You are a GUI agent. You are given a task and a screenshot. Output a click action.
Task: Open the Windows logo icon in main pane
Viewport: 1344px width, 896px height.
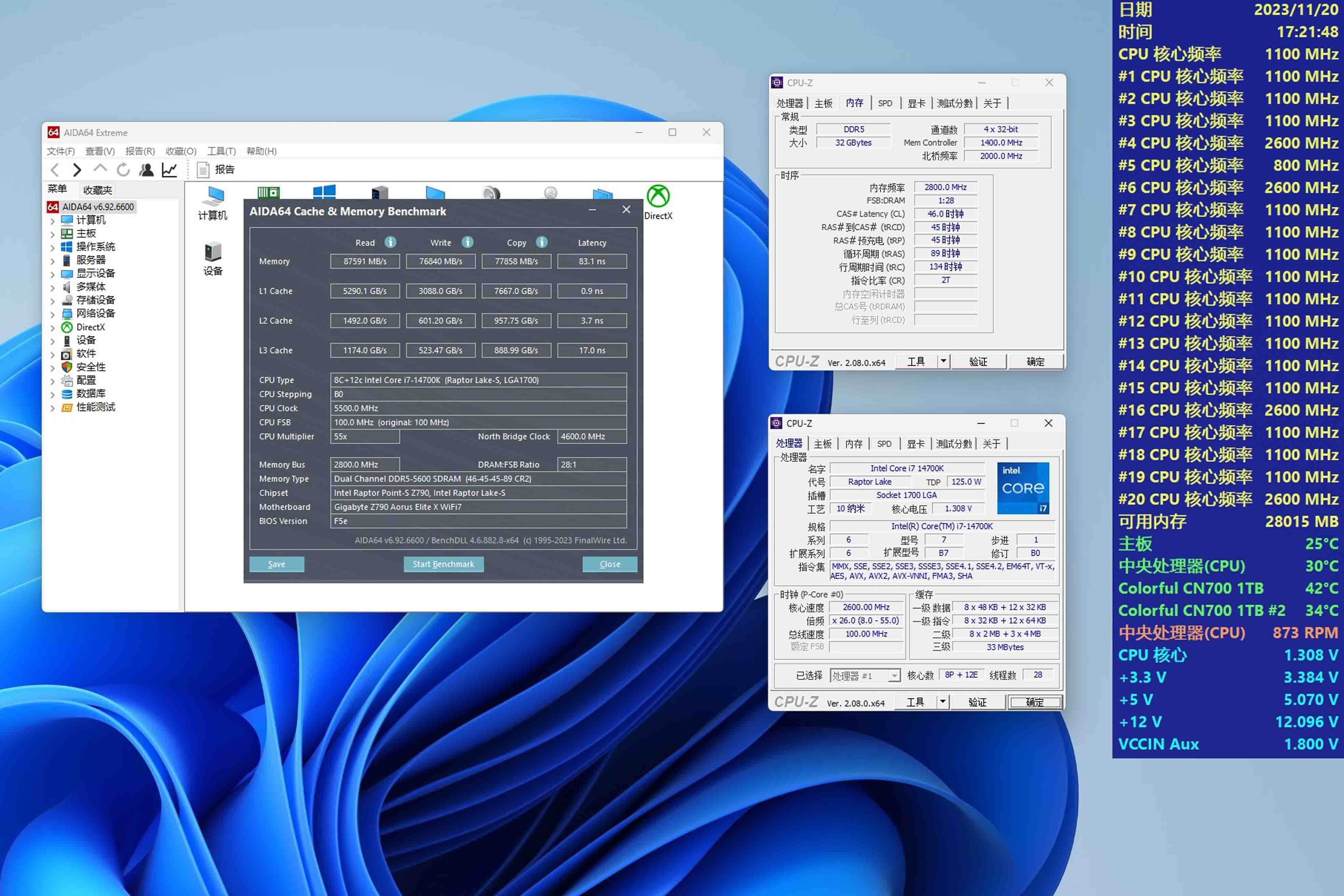(324, 192)
